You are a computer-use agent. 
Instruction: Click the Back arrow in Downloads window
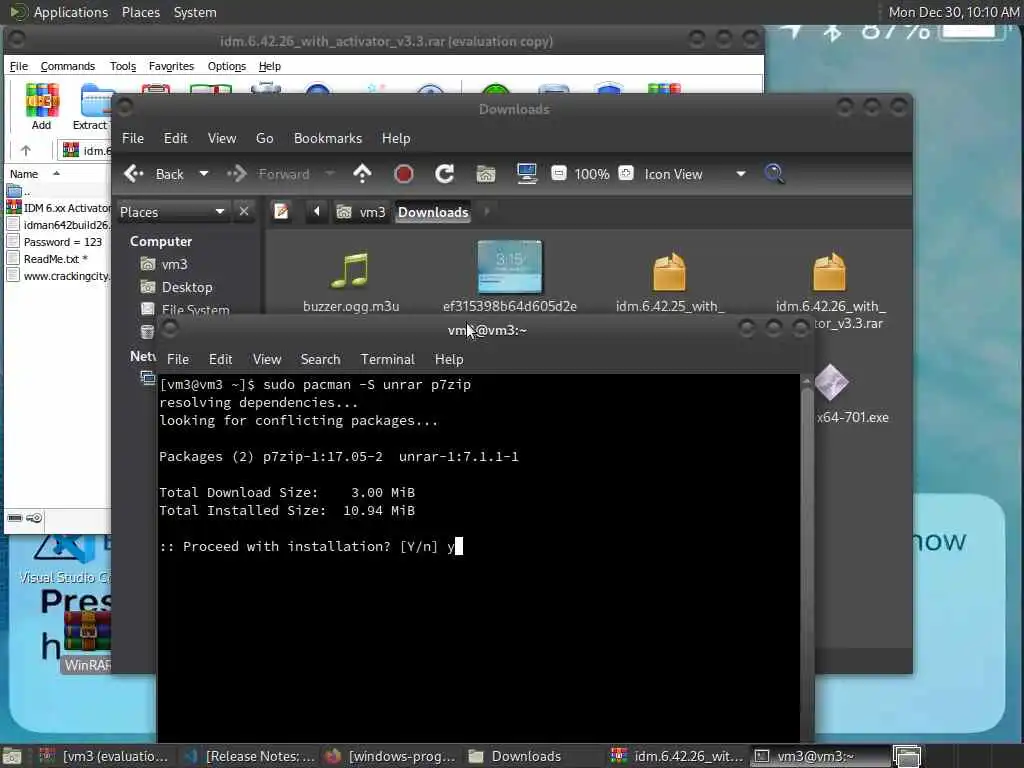tap(154, 174)
